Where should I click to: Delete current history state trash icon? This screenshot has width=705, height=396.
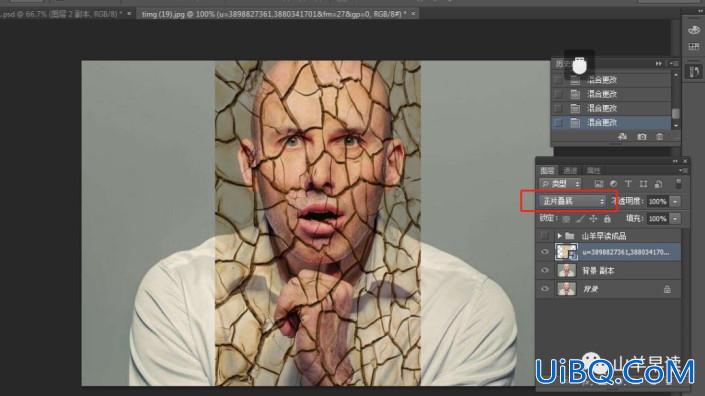point(659,136)
